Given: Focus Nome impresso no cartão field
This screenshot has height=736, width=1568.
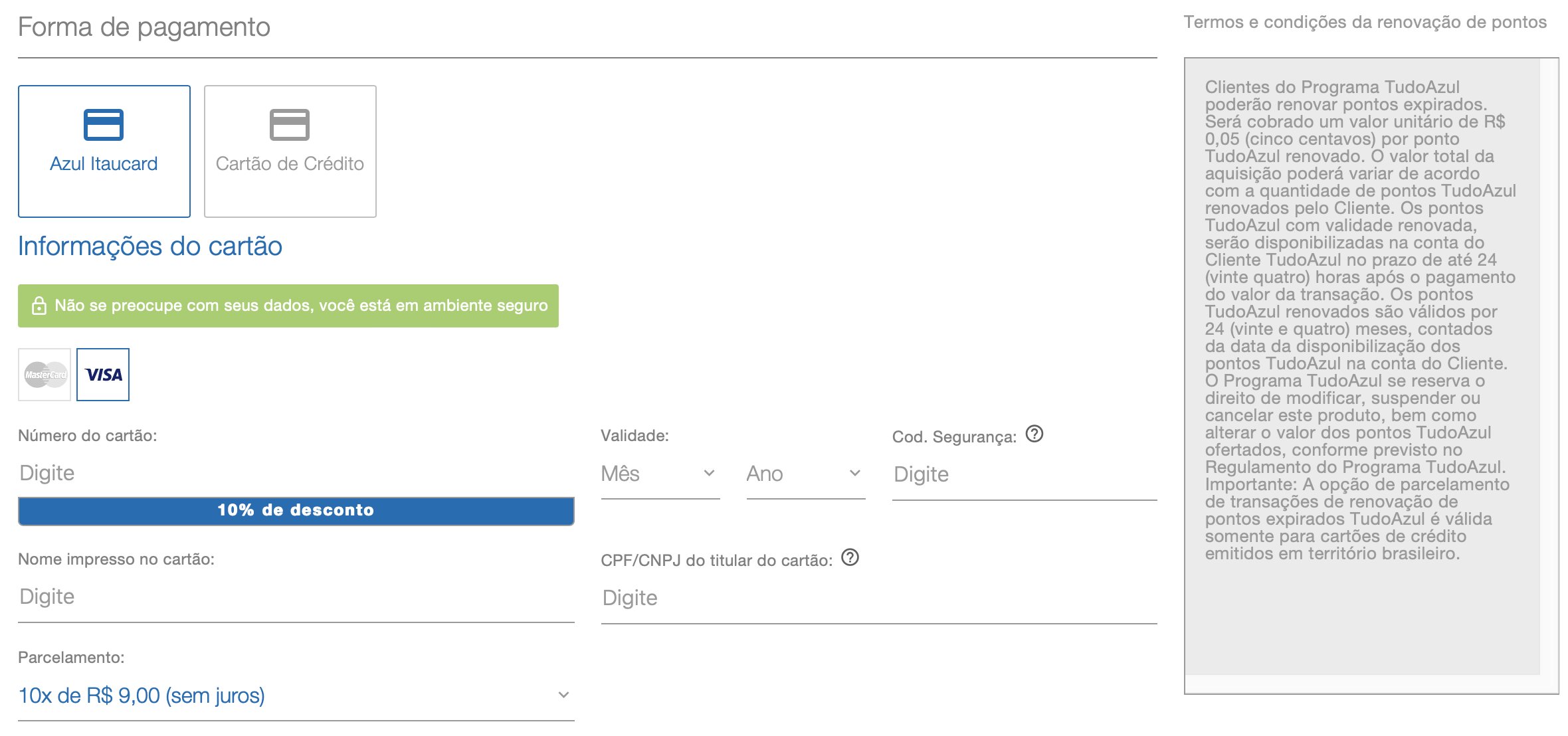Looking at the screenshot, I should click(296, 597).
